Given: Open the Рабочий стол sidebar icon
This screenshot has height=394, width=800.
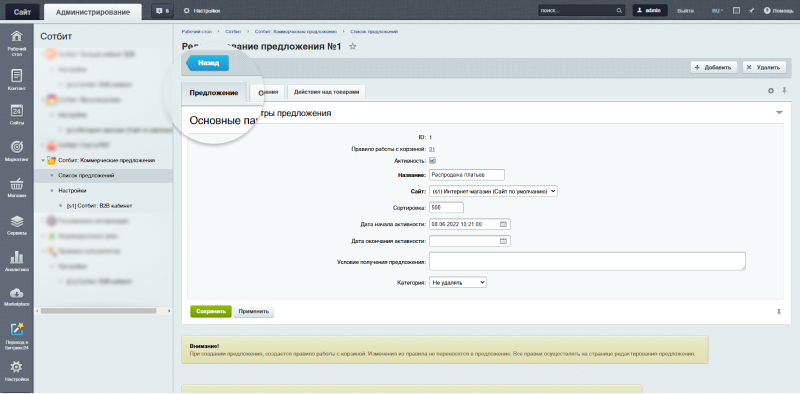Looking at the screenshot, I should click(x=17, y=37).
